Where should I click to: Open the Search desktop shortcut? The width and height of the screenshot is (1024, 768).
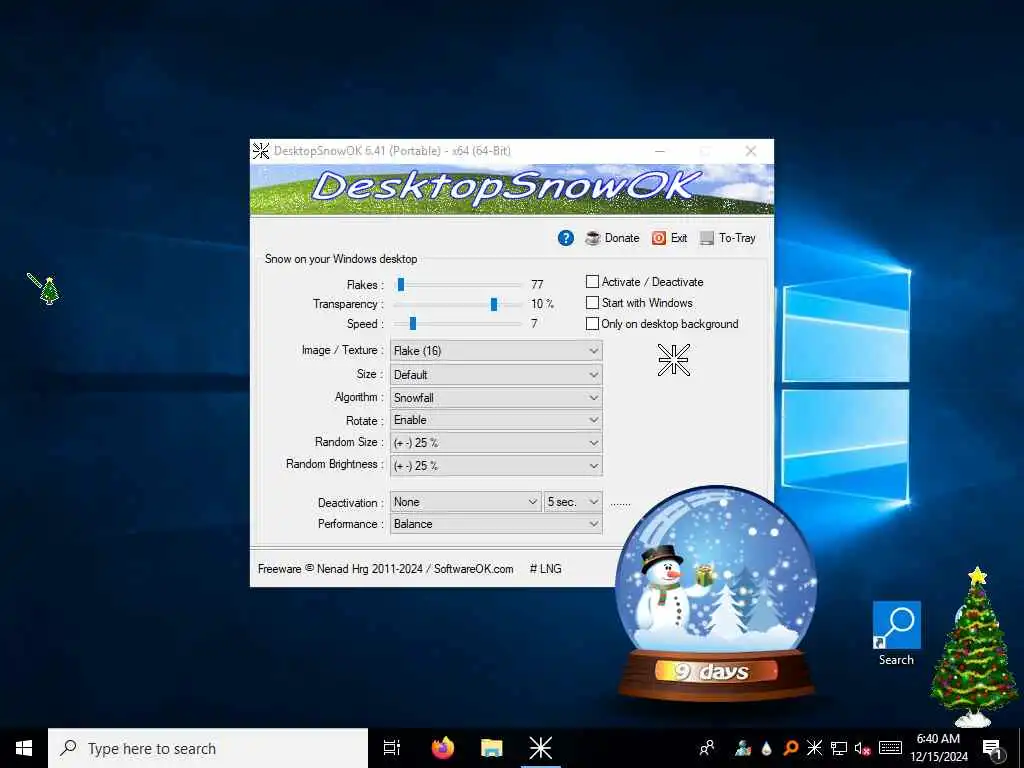897,633
